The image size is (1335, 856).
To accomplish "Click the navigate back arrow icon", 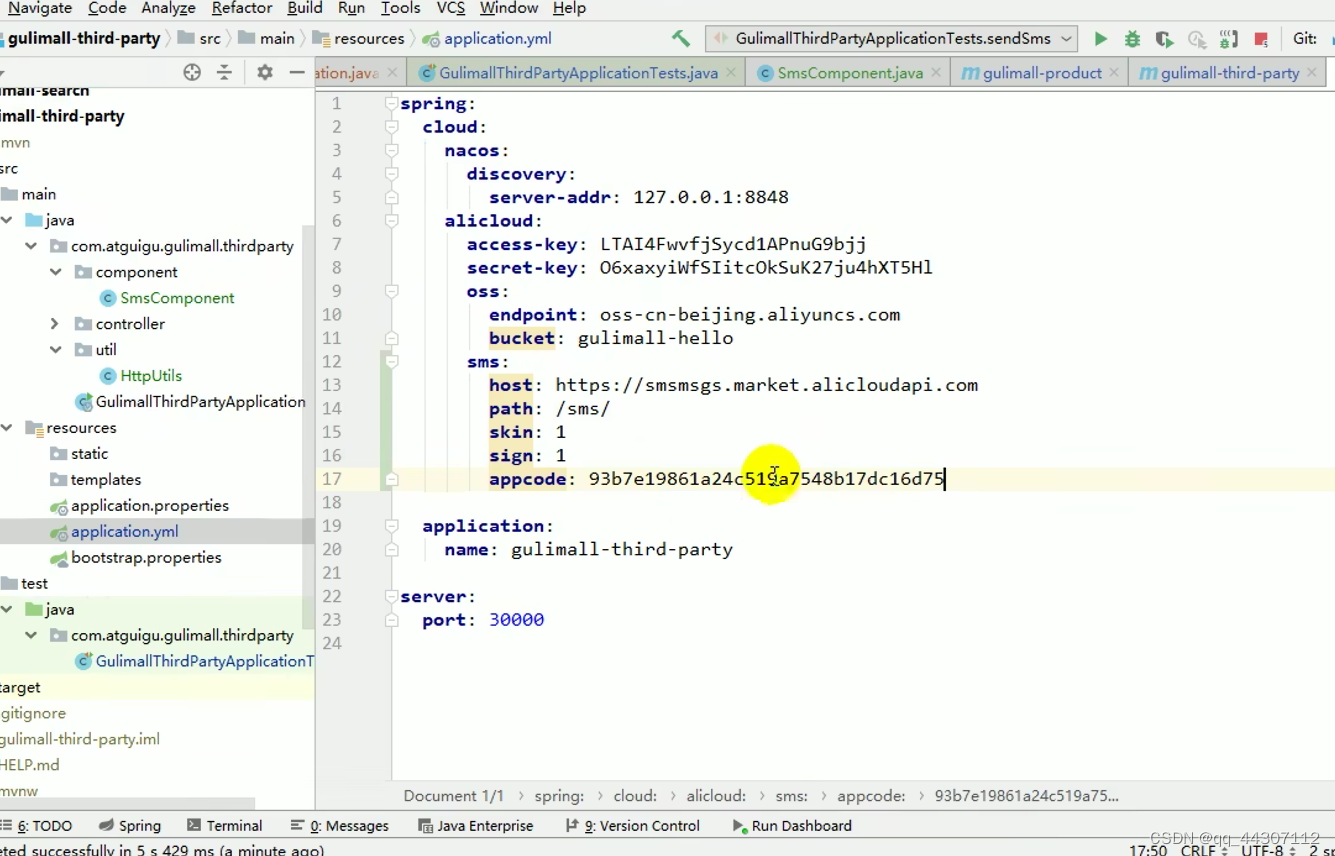I will (x=680, y=37).
